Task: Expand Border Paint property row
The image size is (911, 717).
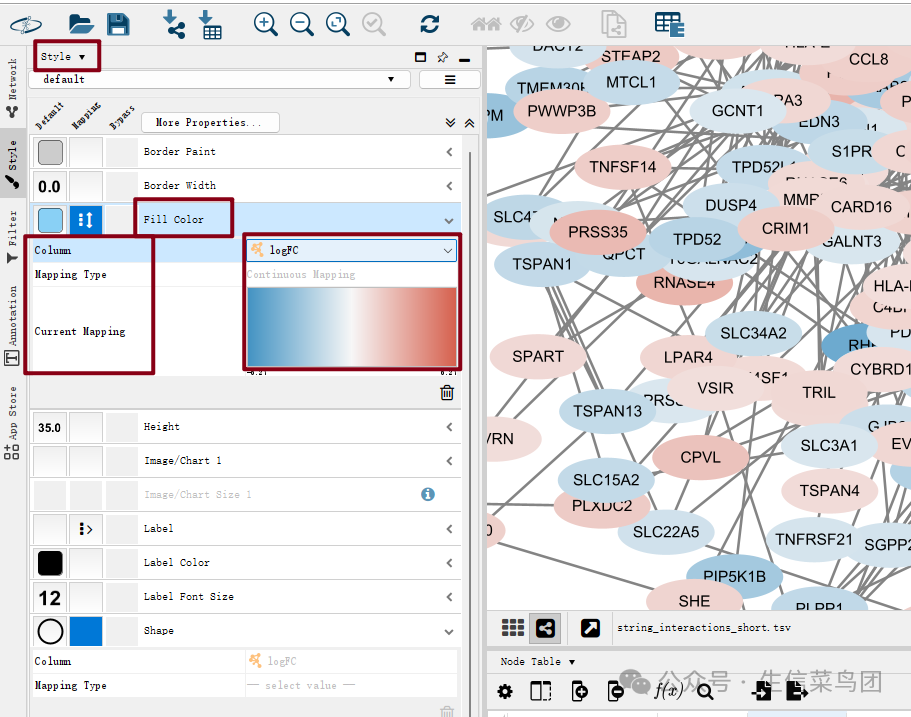Action: (449, 152)
